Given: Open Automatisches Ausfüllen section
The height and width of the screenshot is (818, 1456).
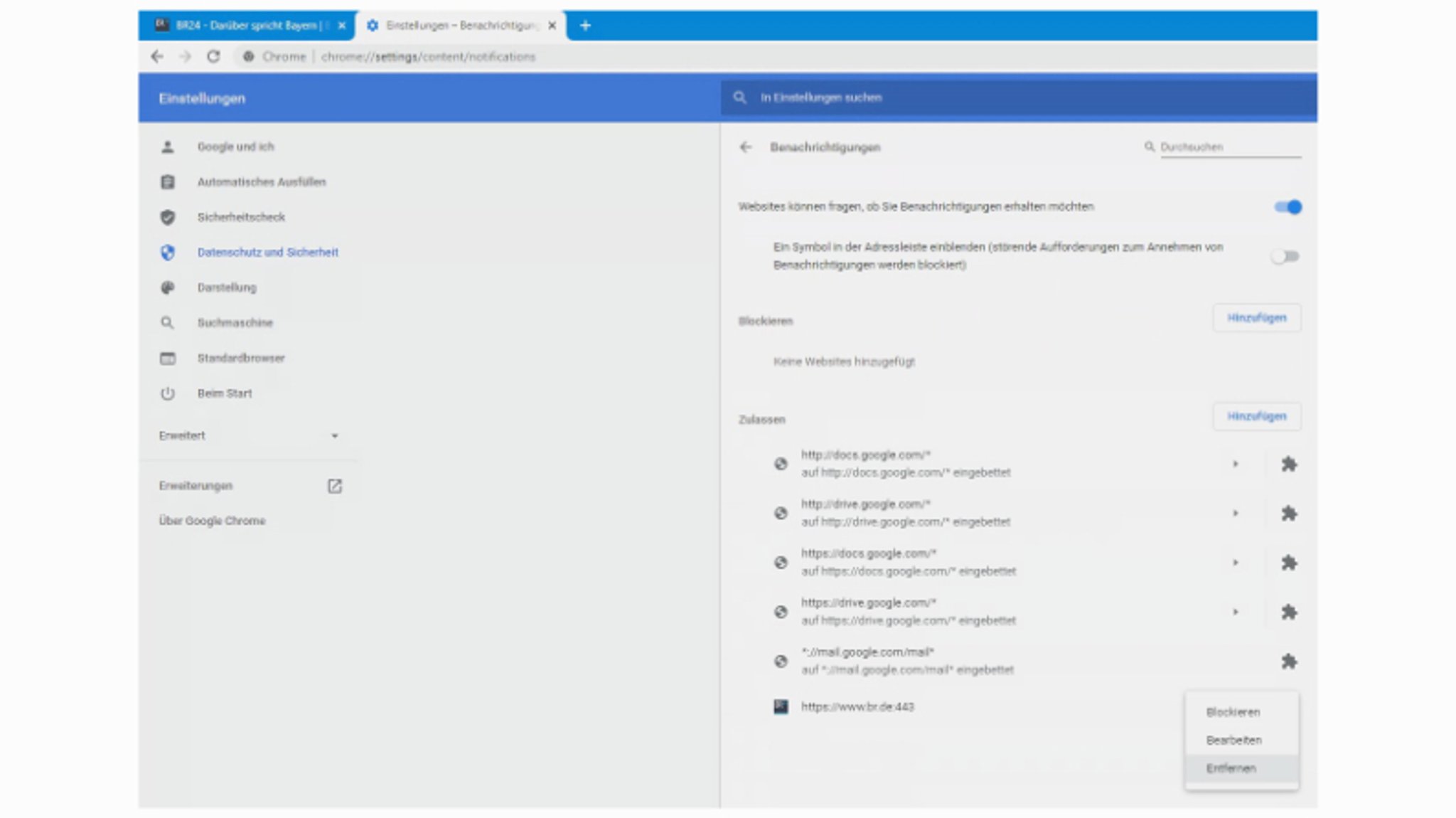Looking at the screenshot, I should pos(262,182).
